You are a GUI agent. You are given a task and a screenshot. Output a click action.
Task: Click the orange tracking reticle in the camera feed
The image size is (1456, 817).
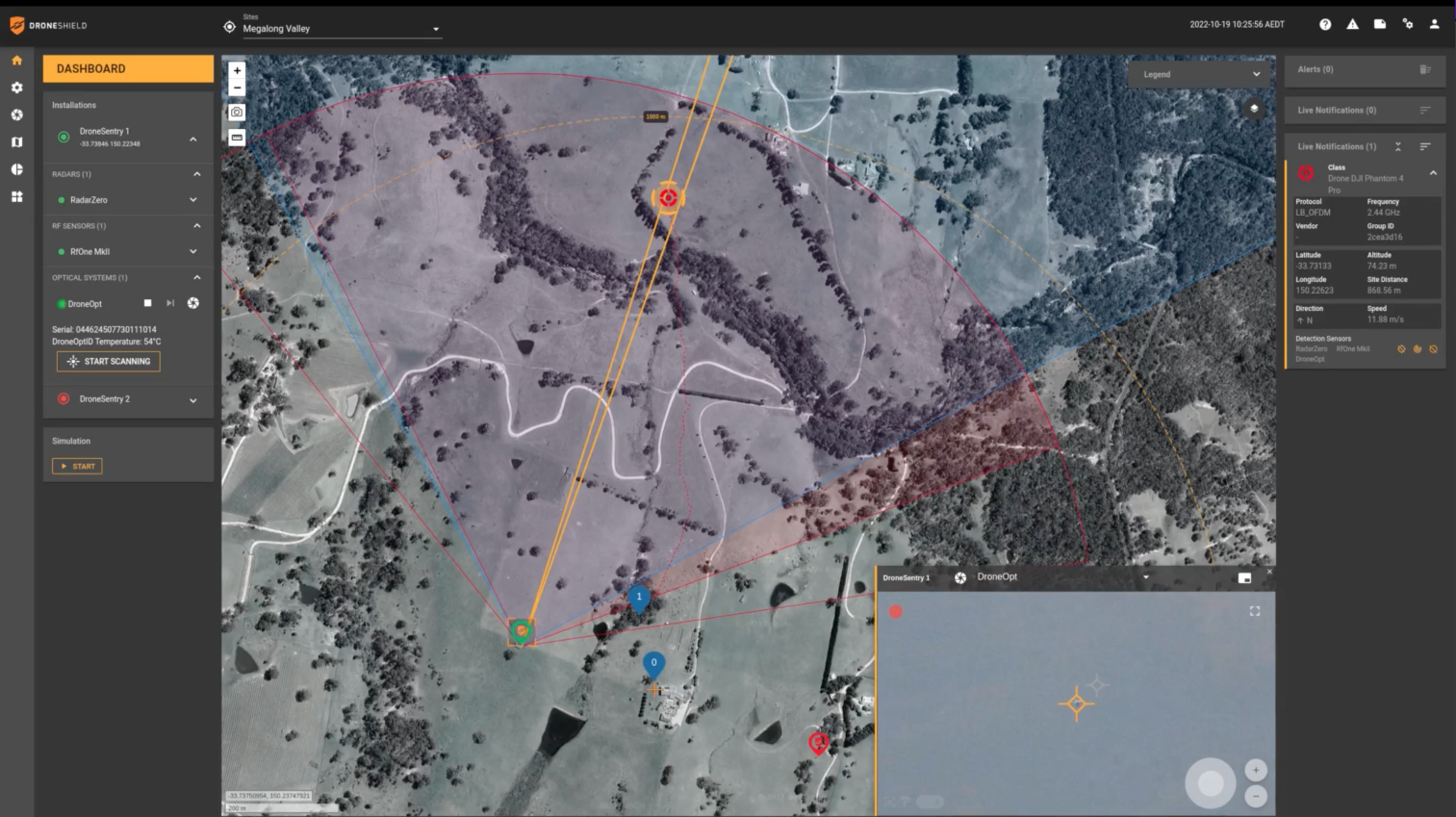[1076, 704]
